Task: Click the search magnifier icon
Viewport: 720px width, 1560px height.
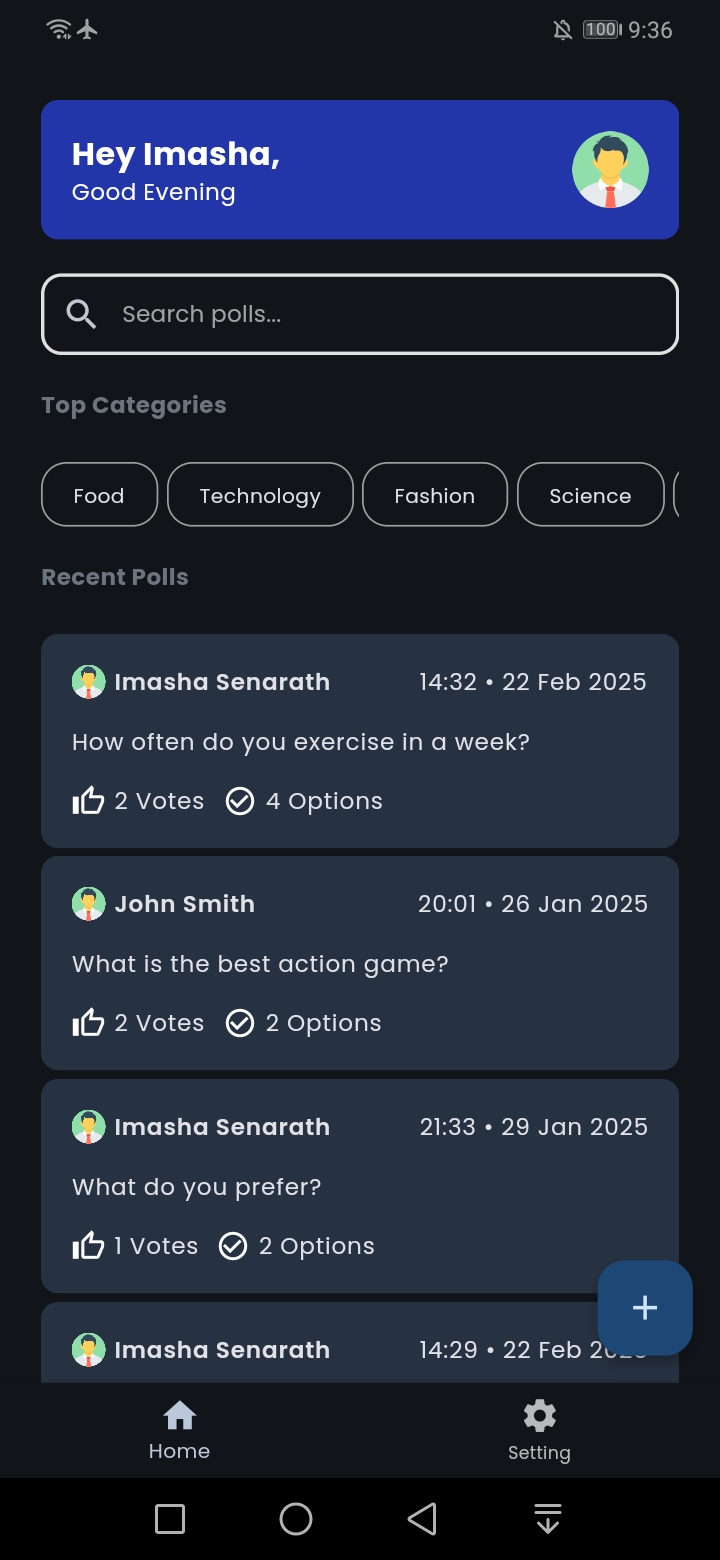Action: [x=81, y=314]
